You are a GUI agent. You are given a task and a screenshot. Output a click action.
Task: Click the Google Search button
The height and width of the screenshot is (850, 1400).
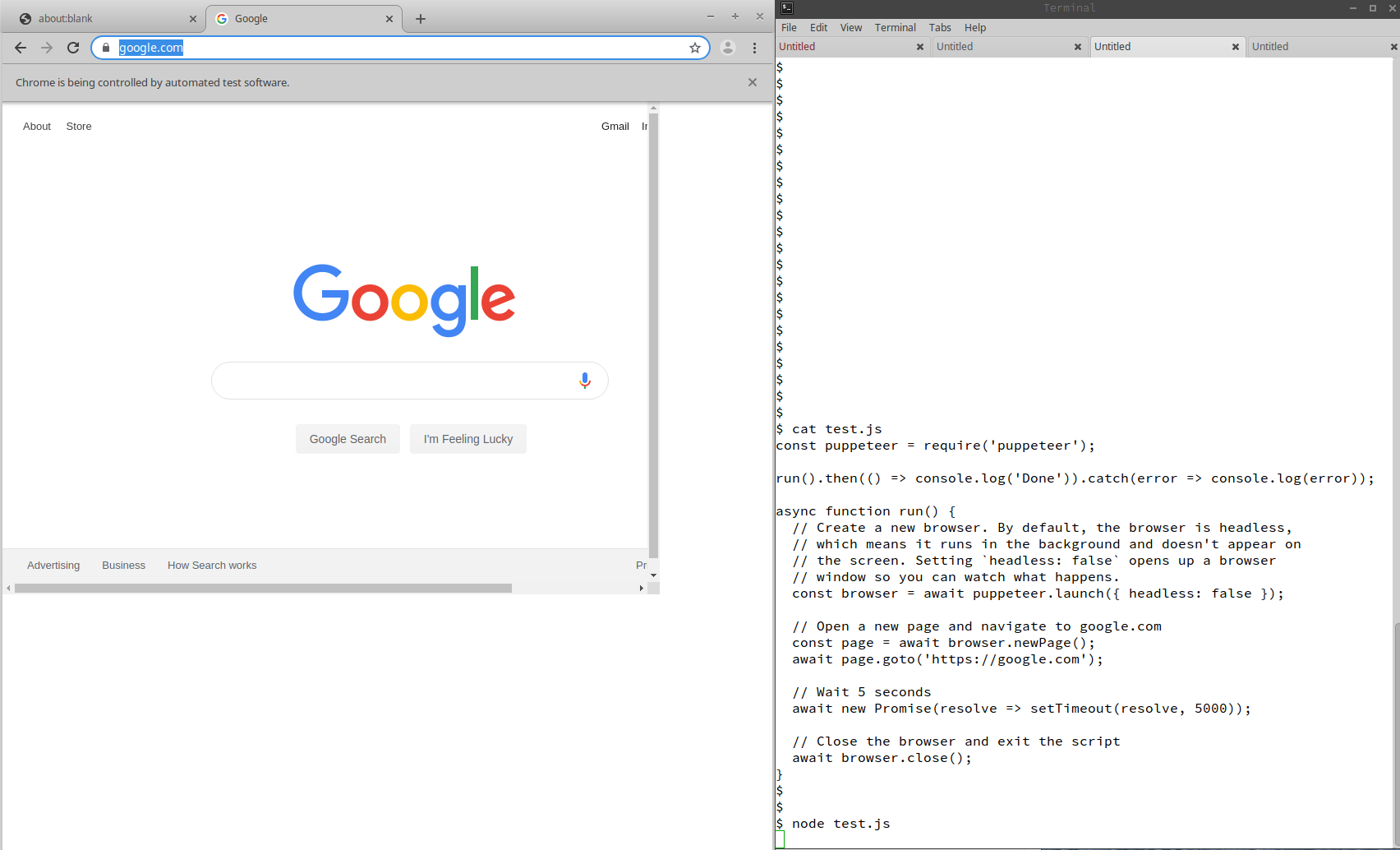[348, 439]
